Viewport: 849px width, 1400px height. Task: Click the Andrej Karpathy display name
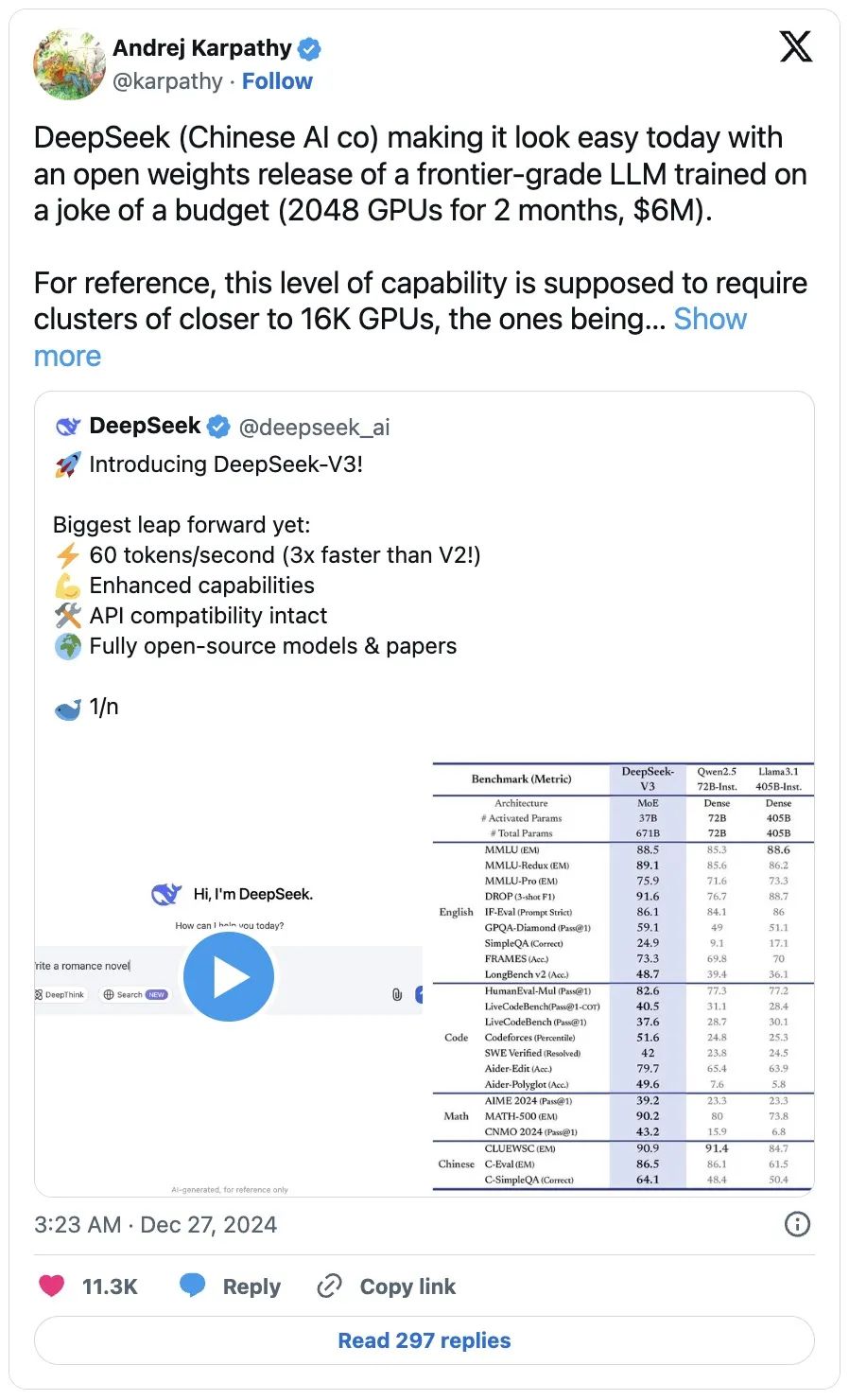coord(201,48)
